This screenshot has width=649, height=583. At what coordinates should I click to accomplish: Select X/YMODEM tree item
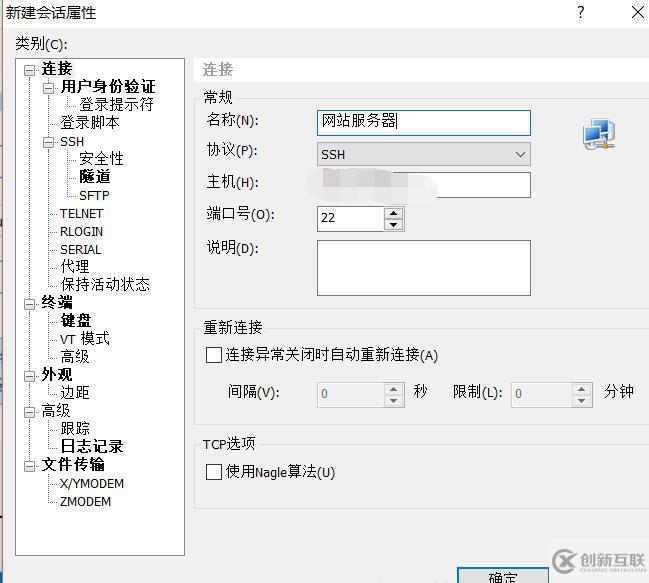coord(92,483)
